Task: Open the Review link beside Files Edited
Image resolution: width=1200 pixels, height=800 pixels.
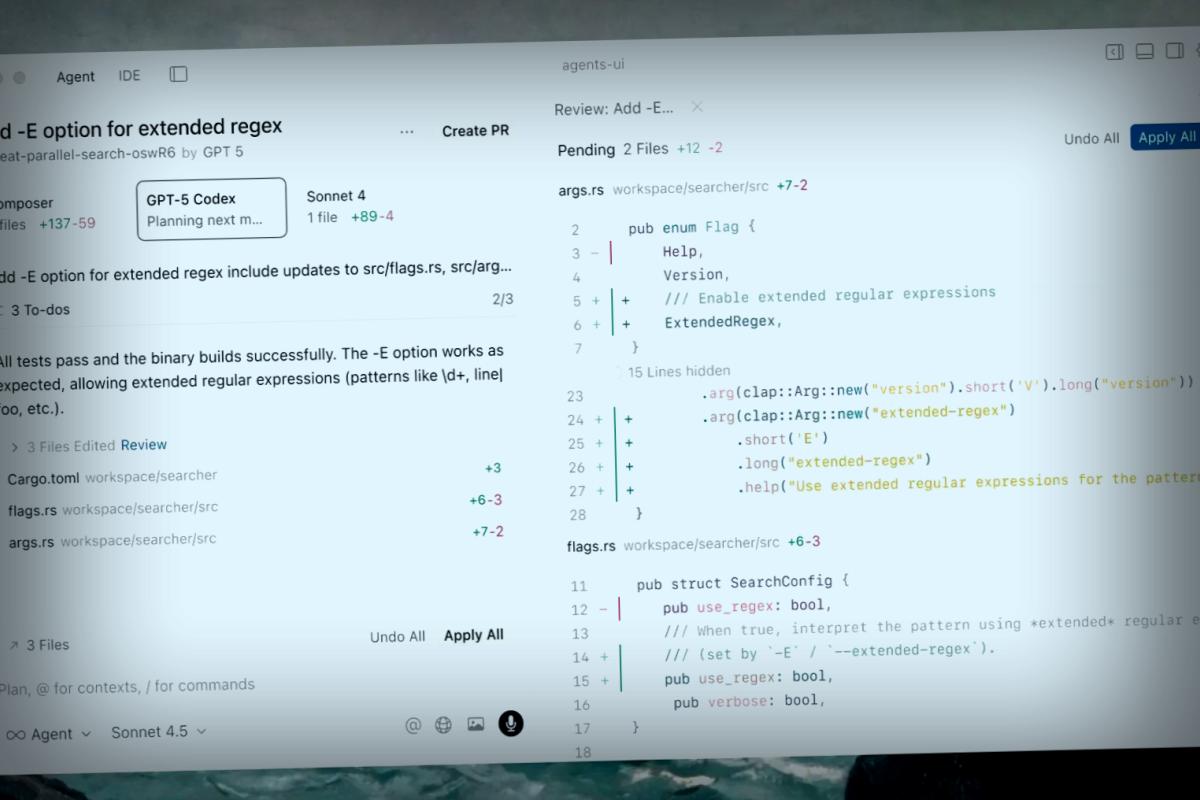Action: [144, 445]
